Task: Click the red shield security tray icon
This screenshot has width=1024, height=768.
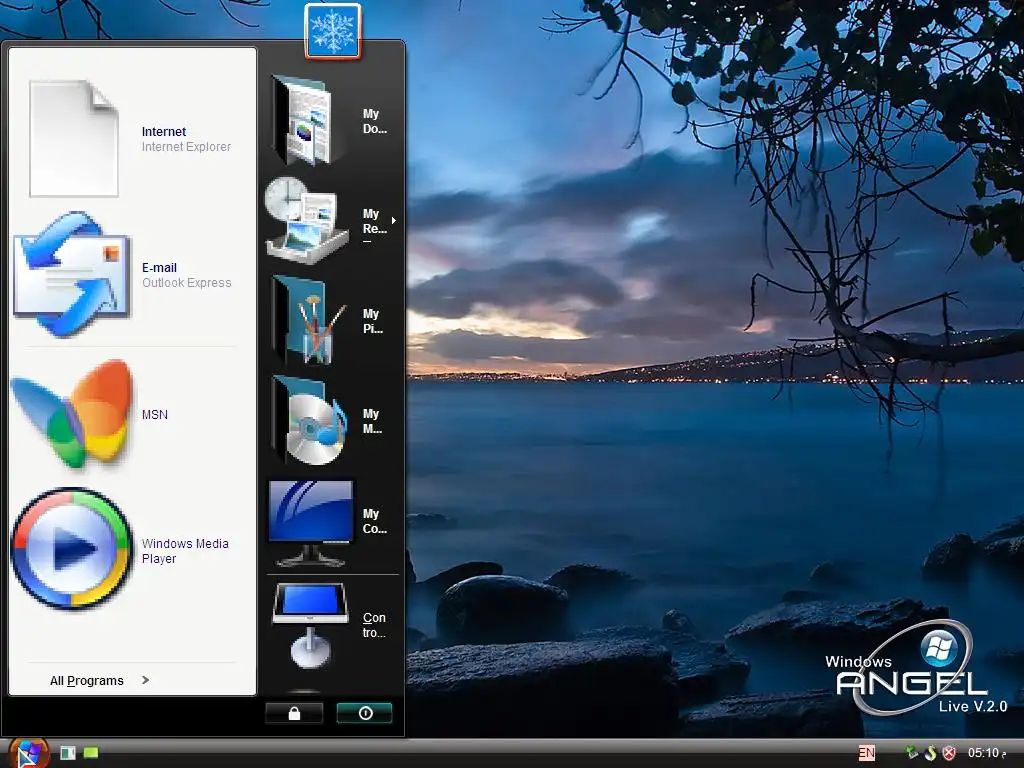Action: click(x=950, y=753)
